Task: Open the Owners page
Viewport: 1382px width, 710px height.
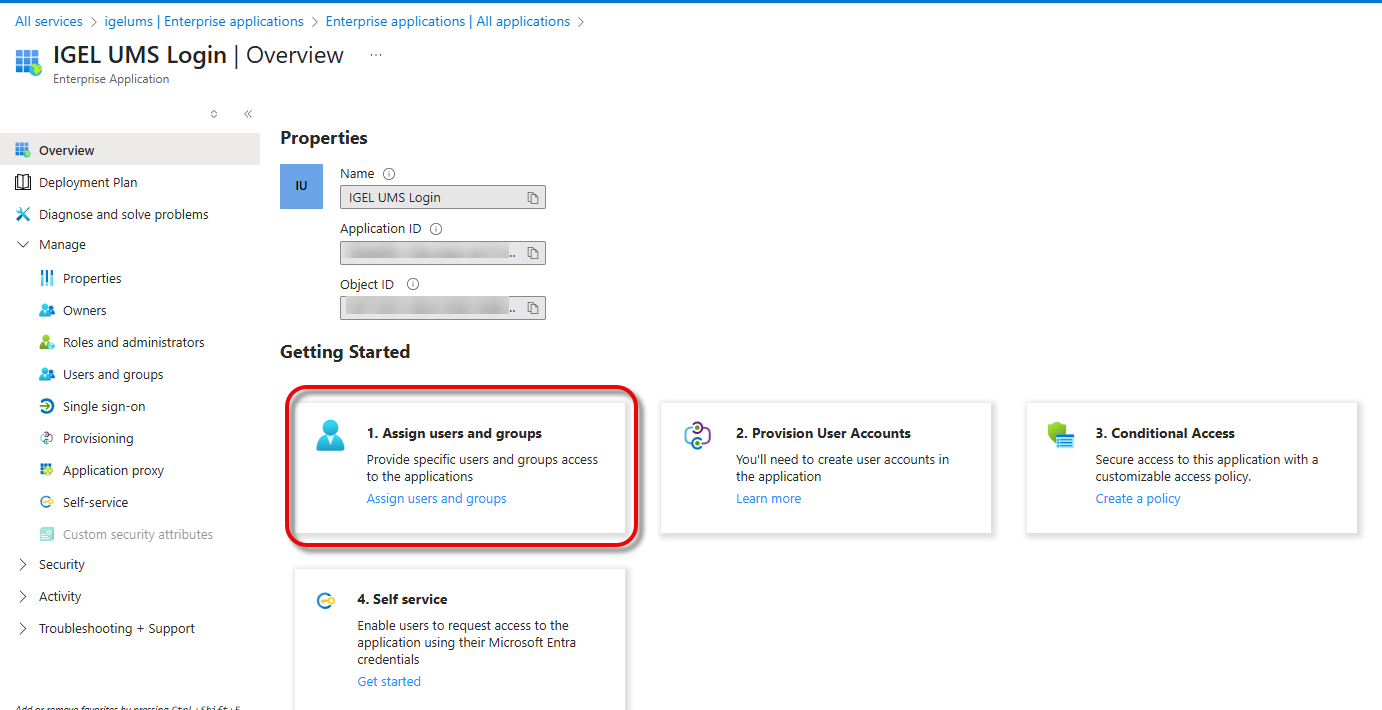Action: [83, 309]
